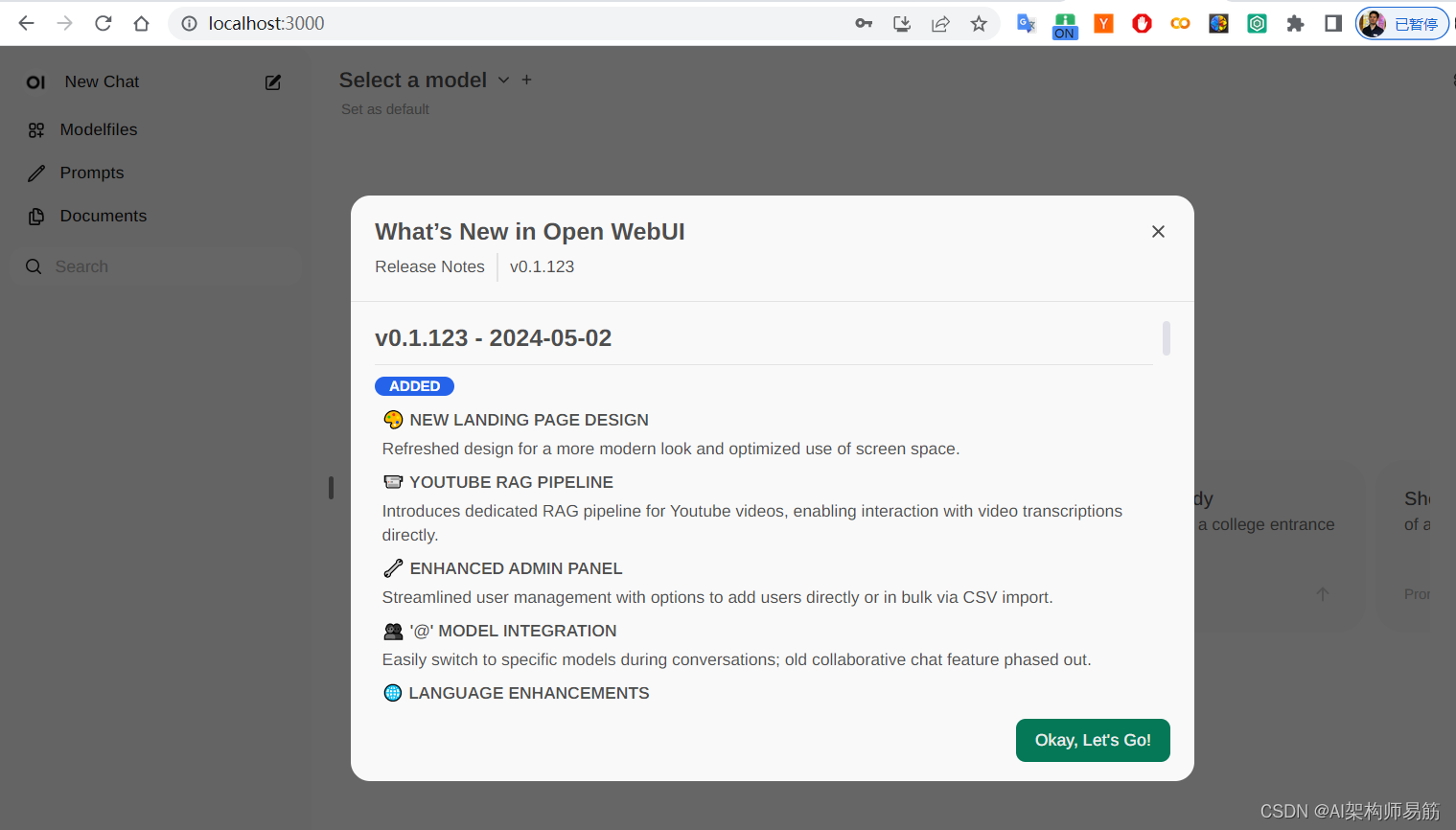This screenshot has width=1456, height=830.
Task: Open the Google Translate extension icon
Action: [1027, 23]
